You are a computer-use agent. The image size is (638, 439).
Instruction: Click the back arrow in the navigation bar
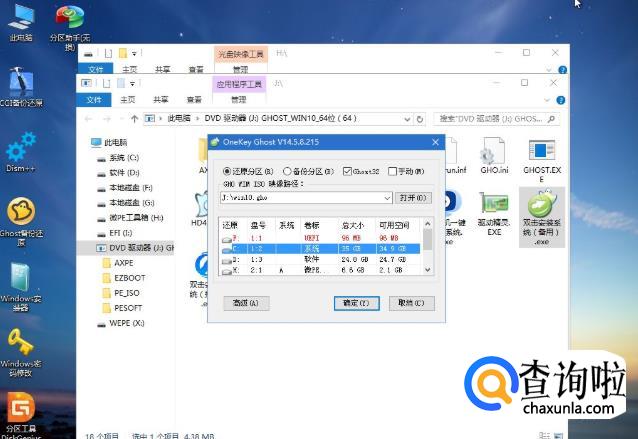tap(88, 119)
